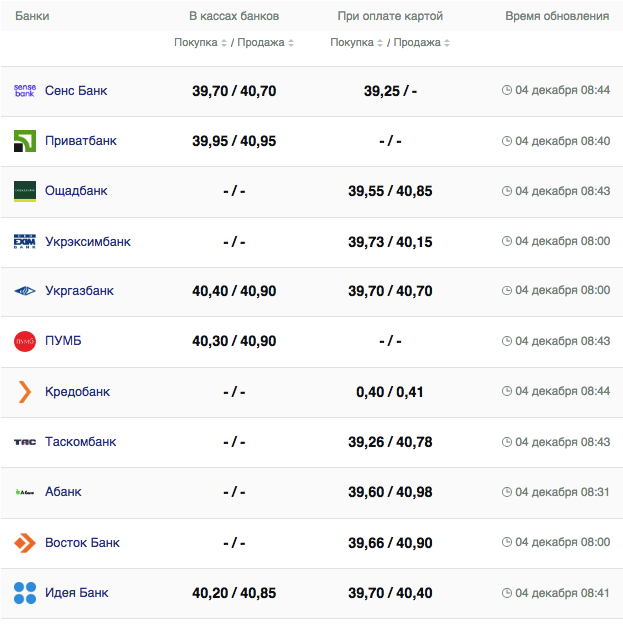Viewport: 623px width, 624px height.
Task: Open the Приватбанк link
Action: coord(80,141)
